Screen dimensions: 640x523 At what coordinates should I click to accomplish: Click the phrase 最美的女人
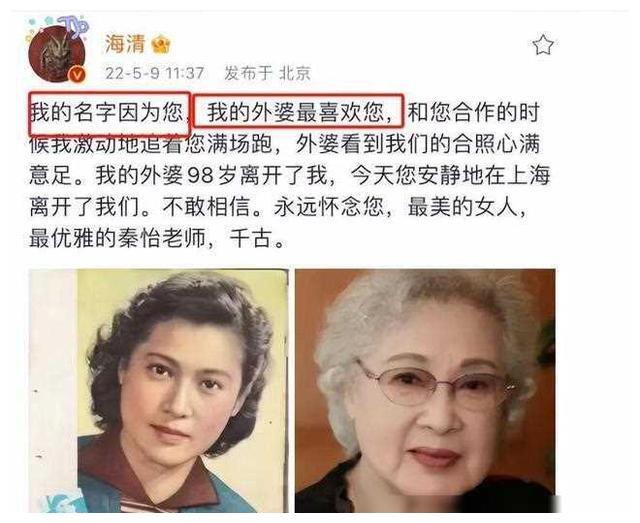462,207
